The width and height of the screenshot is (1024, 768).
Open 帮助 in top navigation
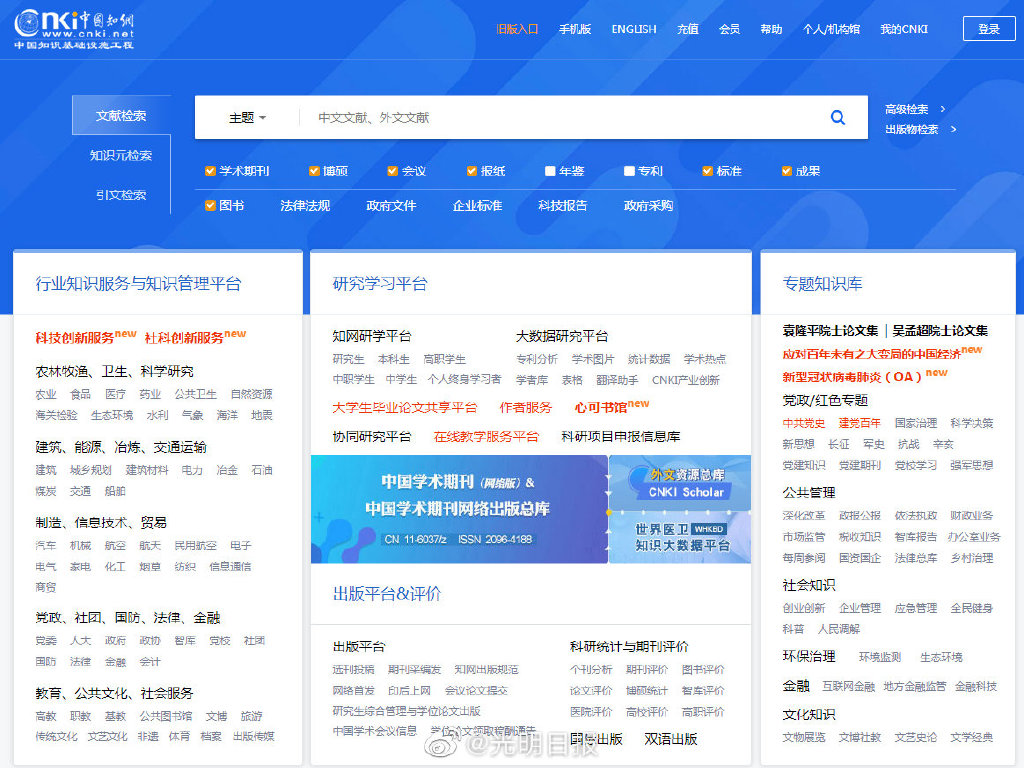point(771,29)
